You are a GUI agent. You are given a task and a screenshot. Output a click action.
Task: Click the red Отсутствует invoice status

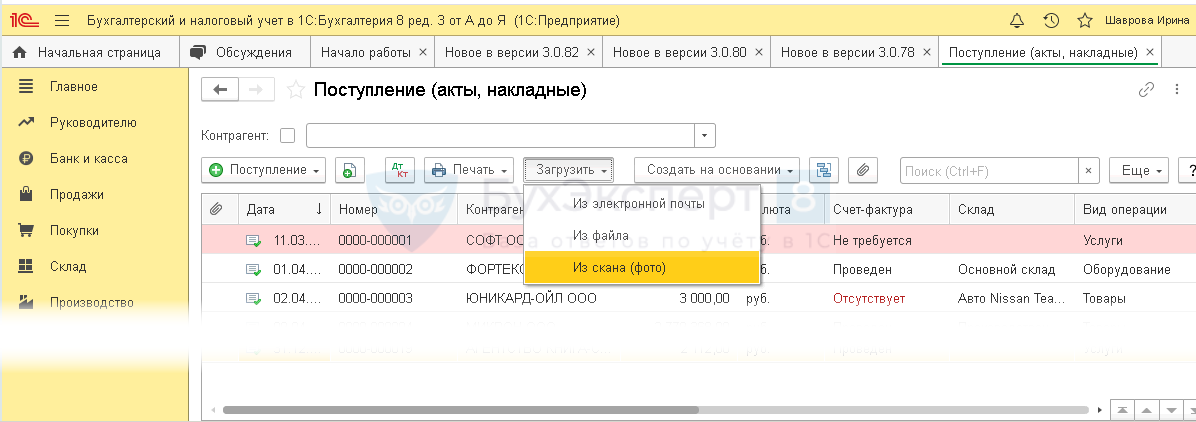[x=869, y=298]
